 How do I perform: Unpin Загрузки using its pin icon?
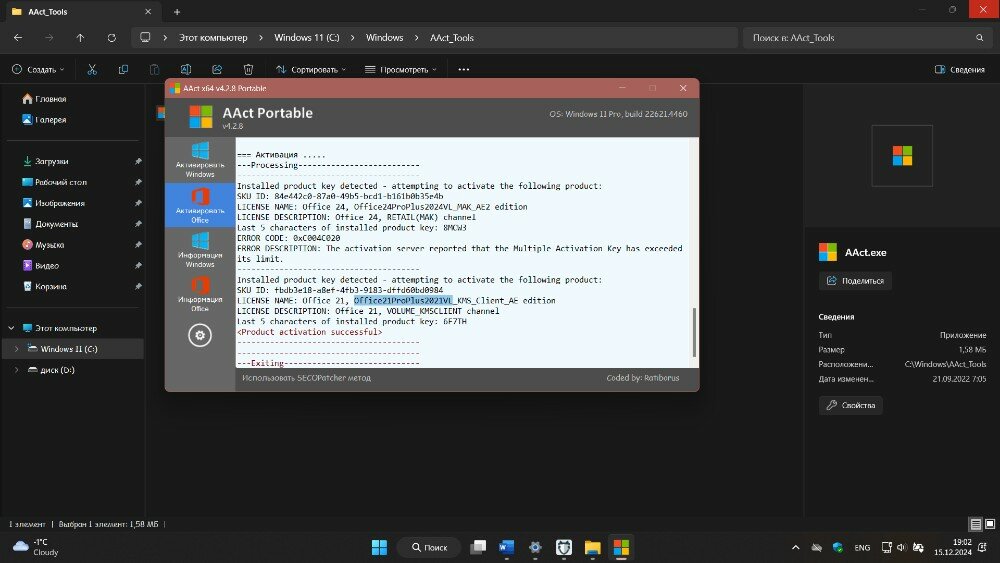tap(138, 161)
